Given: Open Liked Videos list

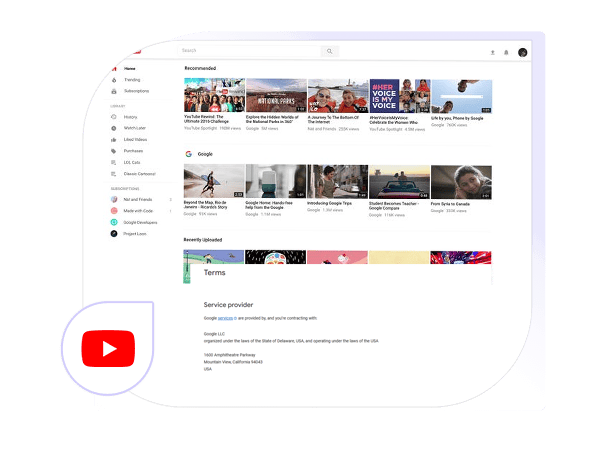Looking at the screenshot, I should point(135,140).
